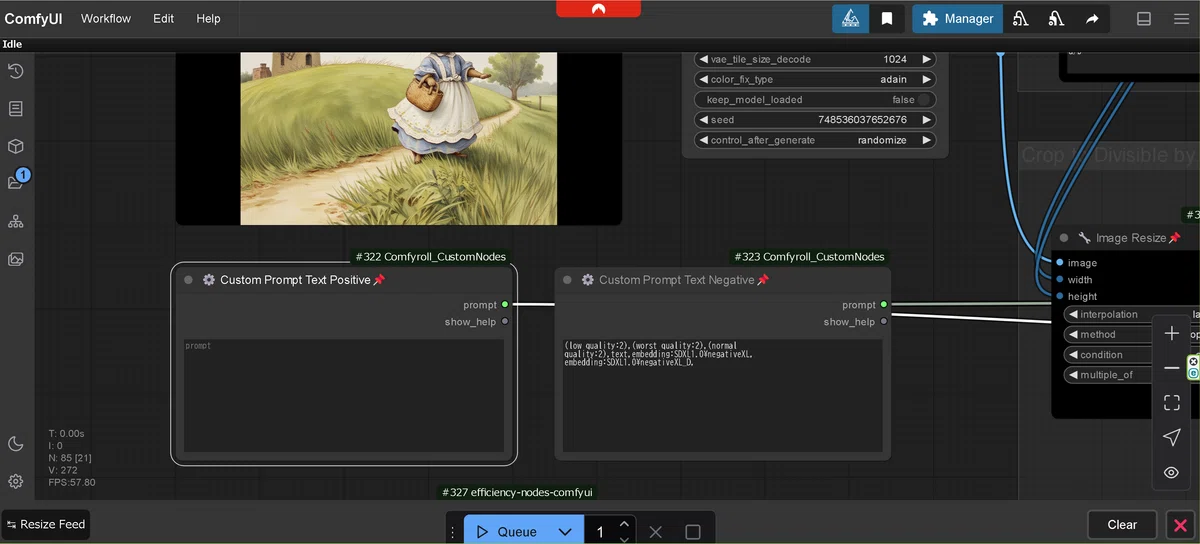Screen dimensions: 1200x544
Task: Click the show_help output socket on Negative node
Action: click(884, 322)
